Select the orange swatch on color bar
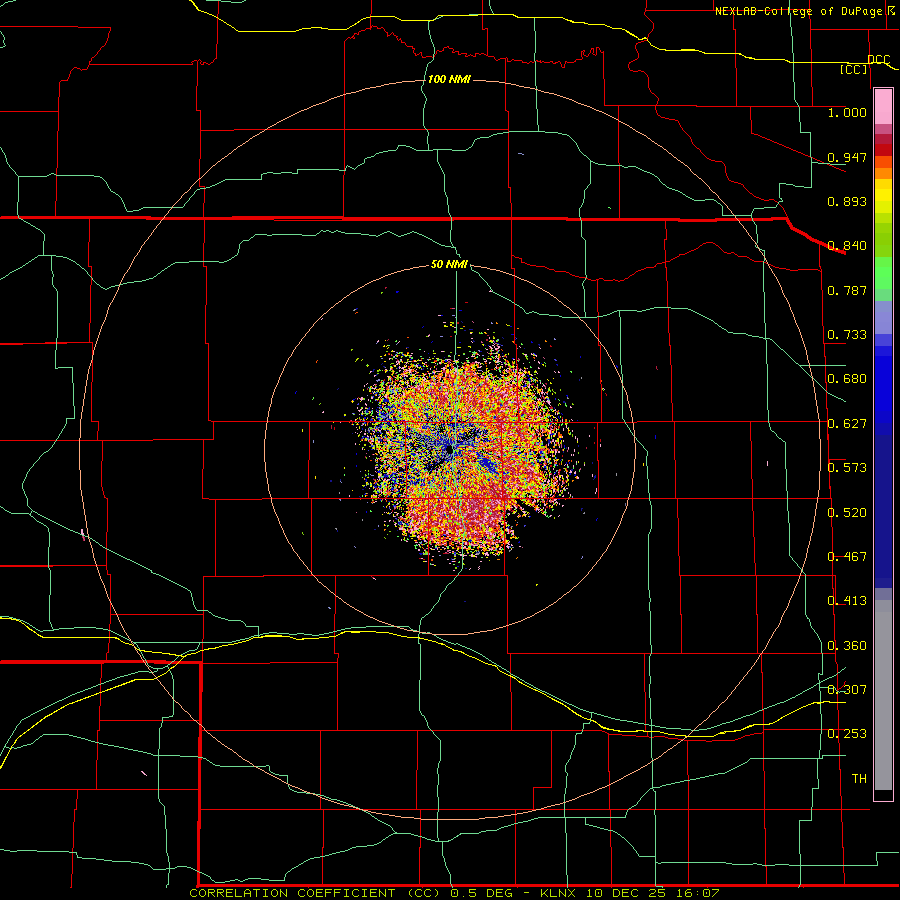 coord(883,173)
